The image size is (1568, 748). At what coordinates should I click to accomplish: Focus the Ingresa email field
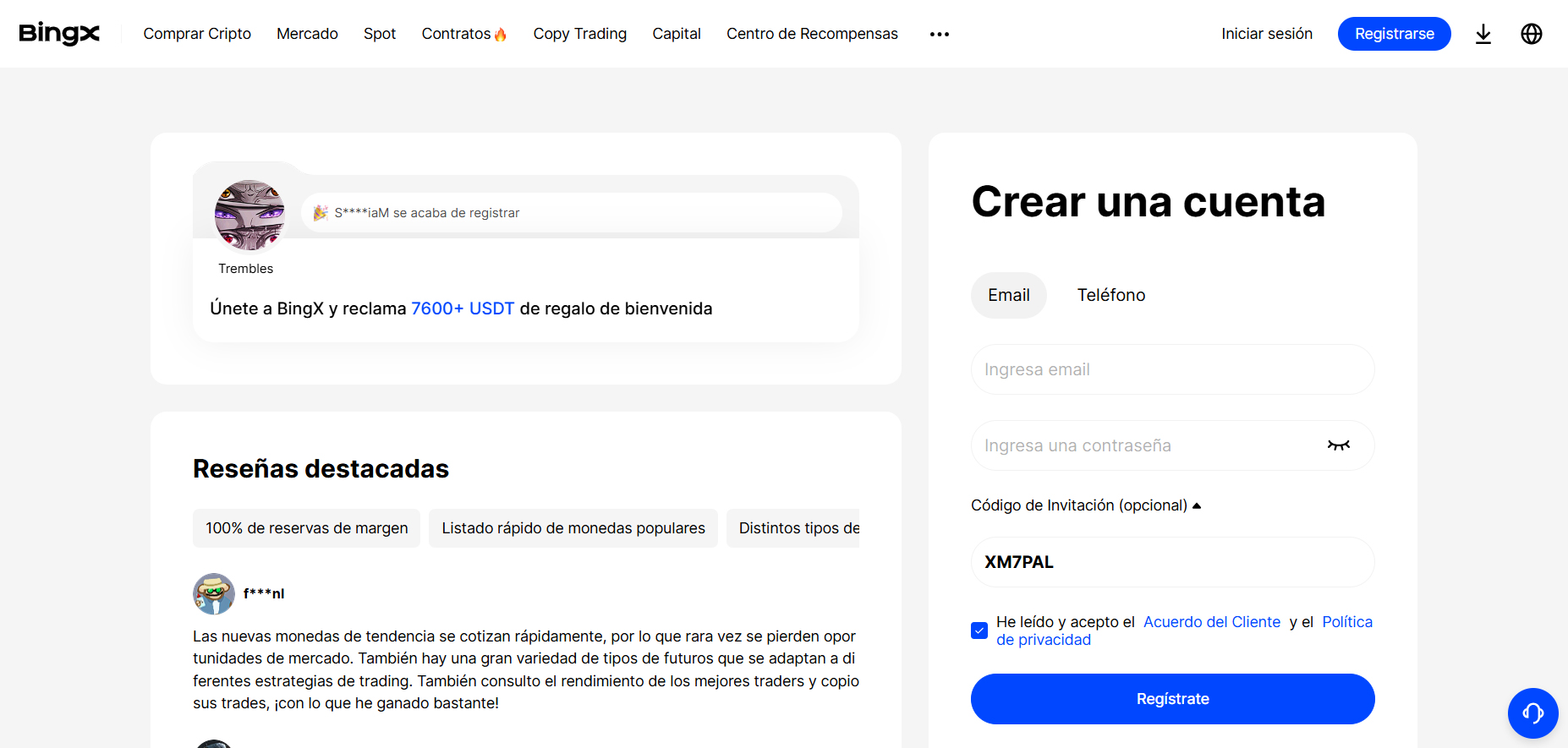tap(1171, 369)
